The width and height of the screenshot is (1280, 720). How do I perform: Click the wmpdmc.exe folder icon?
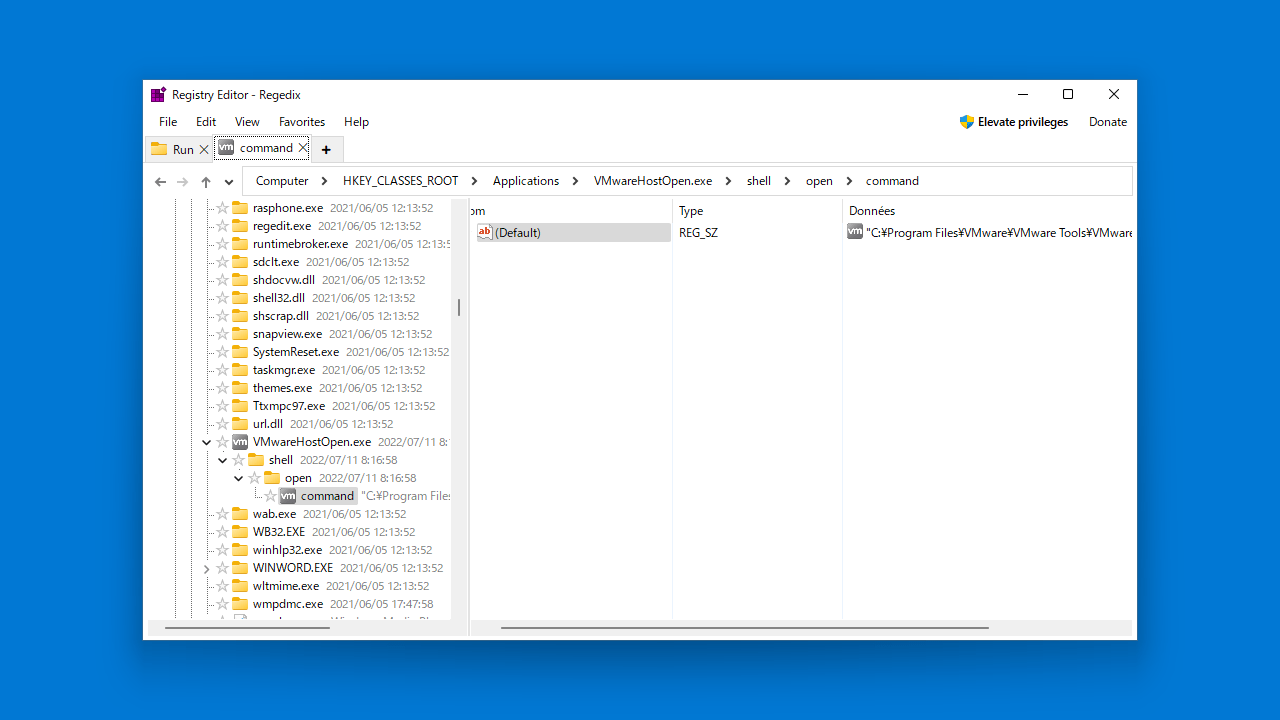pyautogui.click(x=240, y=604)
